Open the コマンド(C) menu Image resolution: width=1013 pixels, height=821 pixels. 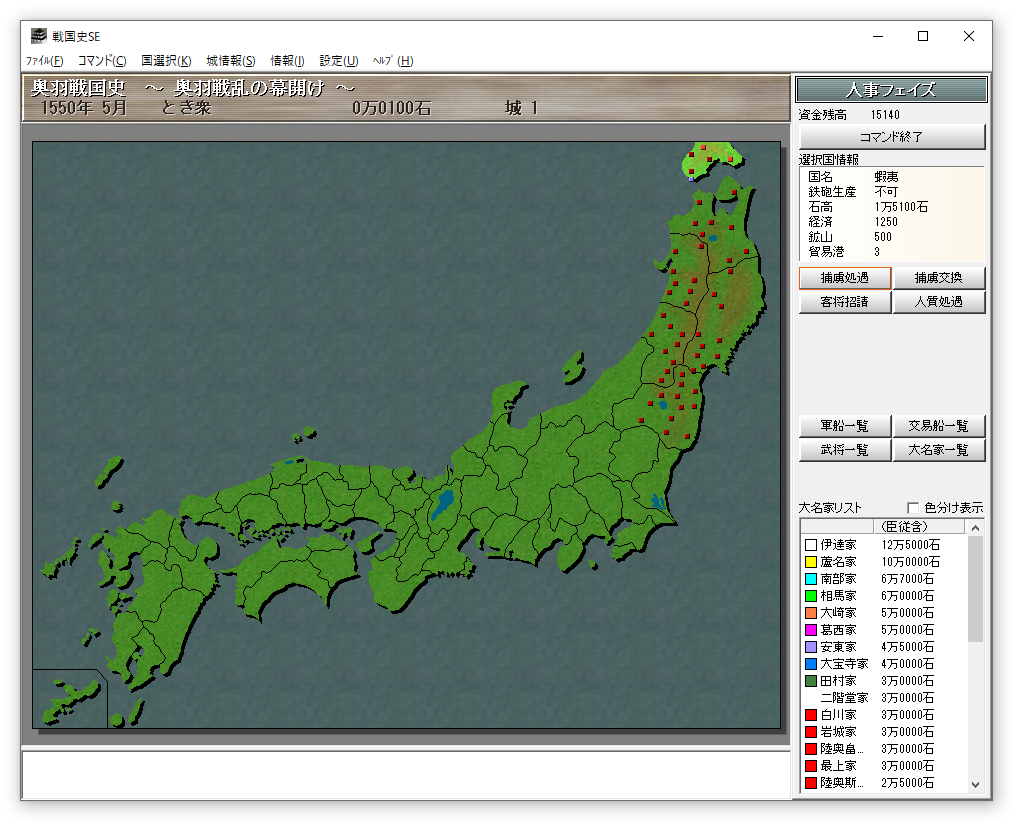(102, 61)
